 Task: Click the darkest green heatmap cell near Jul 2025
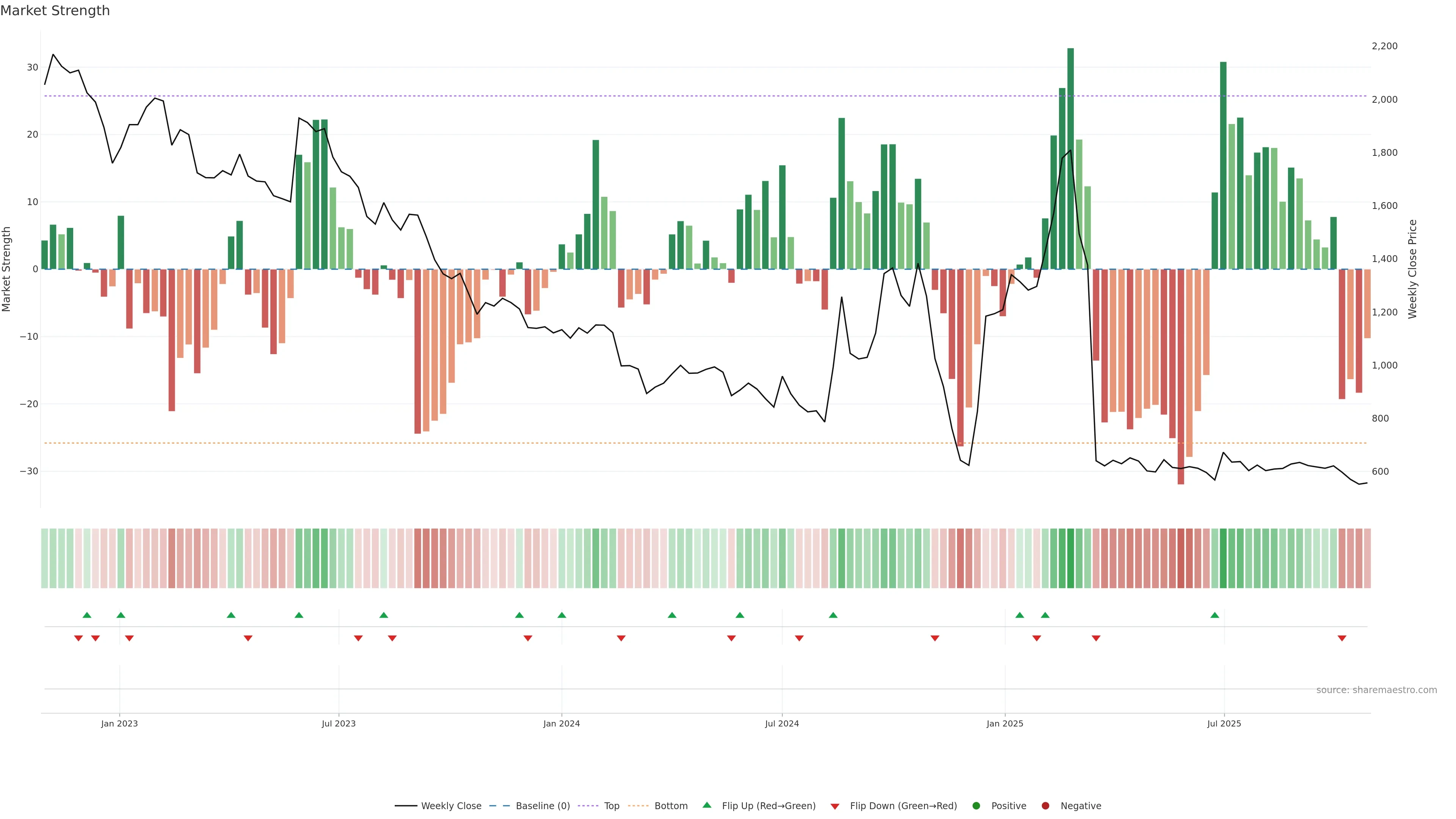pyautogui.click(x=1223, y=559)
